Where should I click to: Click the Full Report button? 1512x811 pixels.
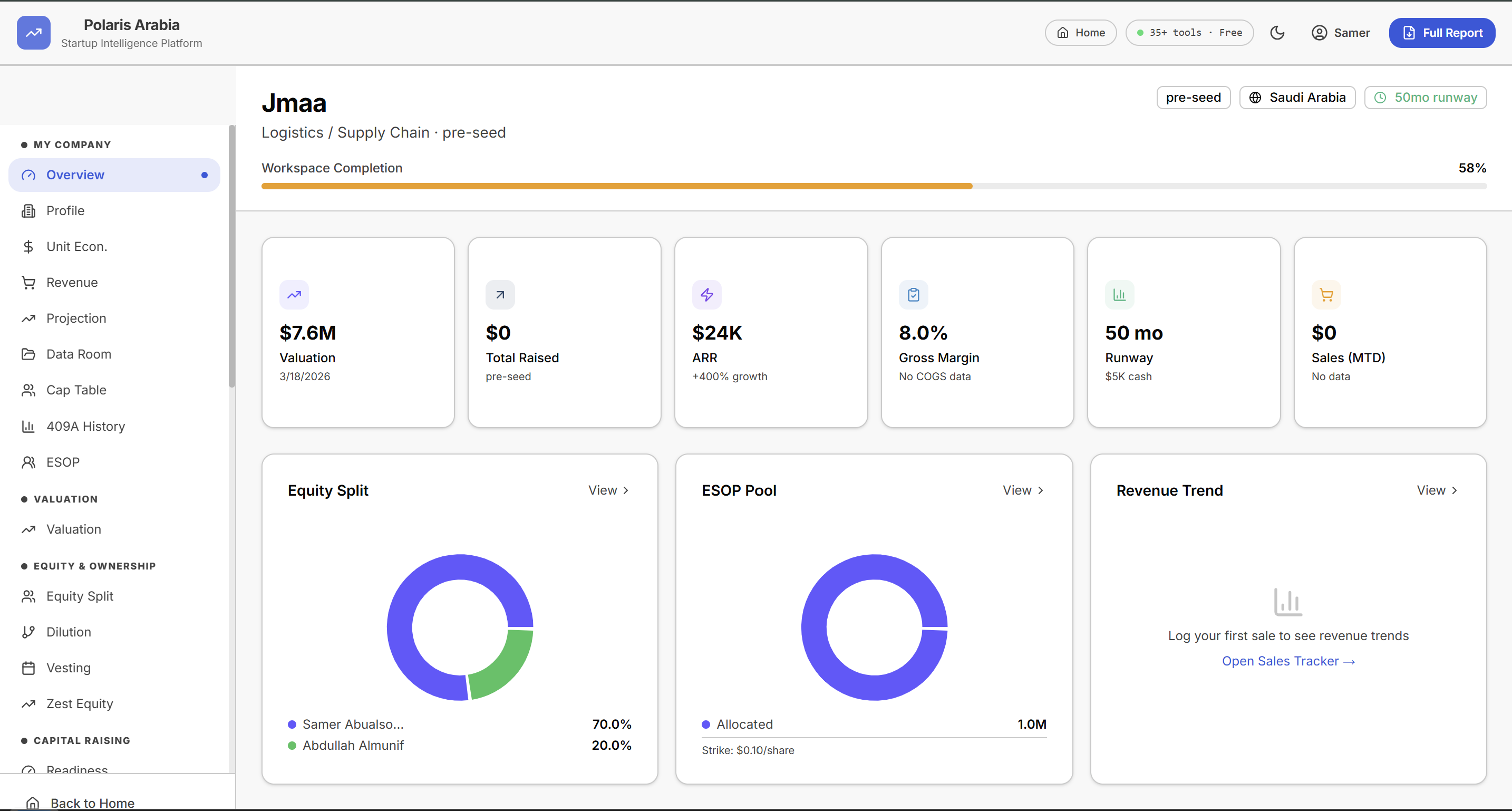pos(1441,33)
